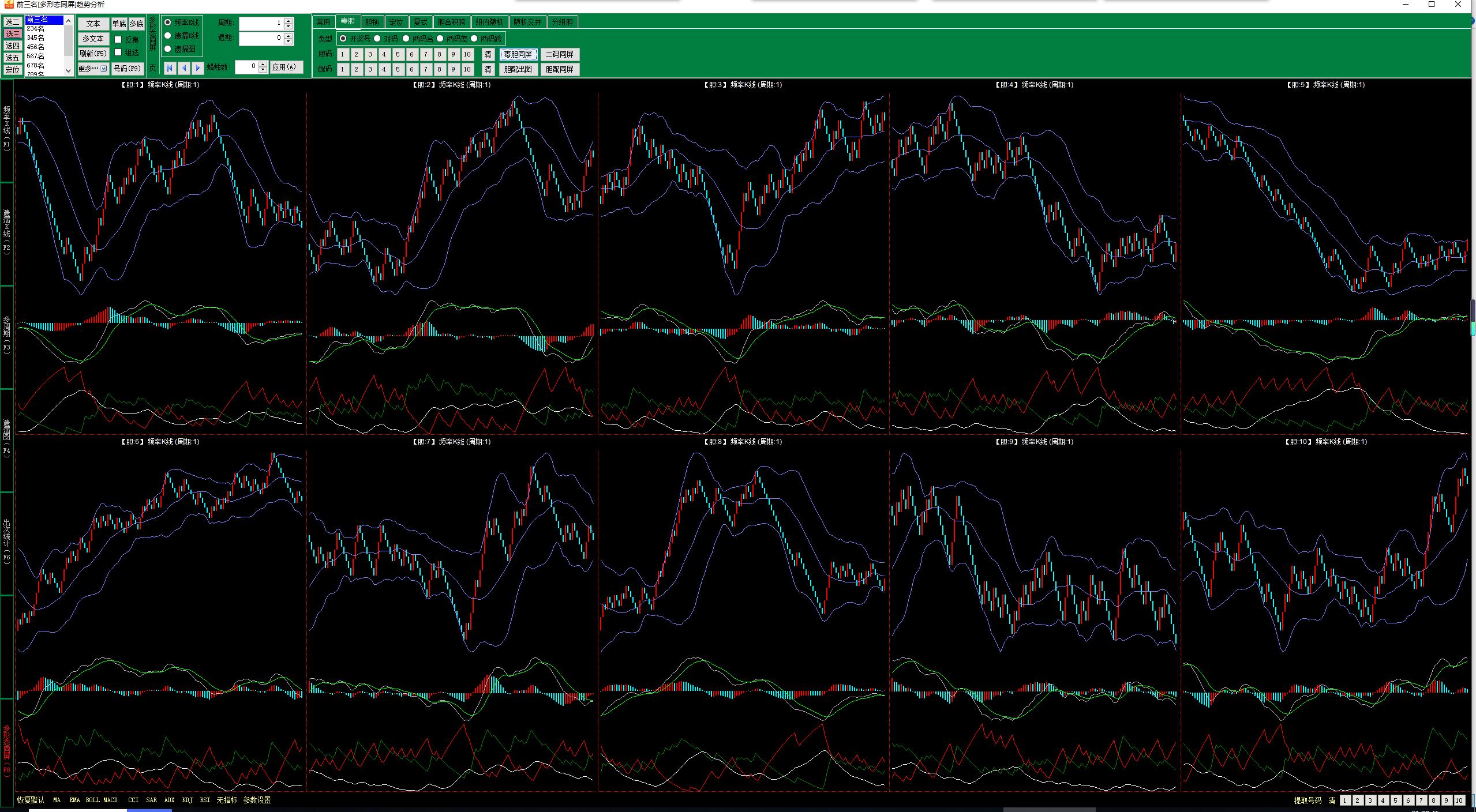This screenshot has width=1476, height=812.
Task: Pick number 1 in 提取号码 row
Action: 1344,800
